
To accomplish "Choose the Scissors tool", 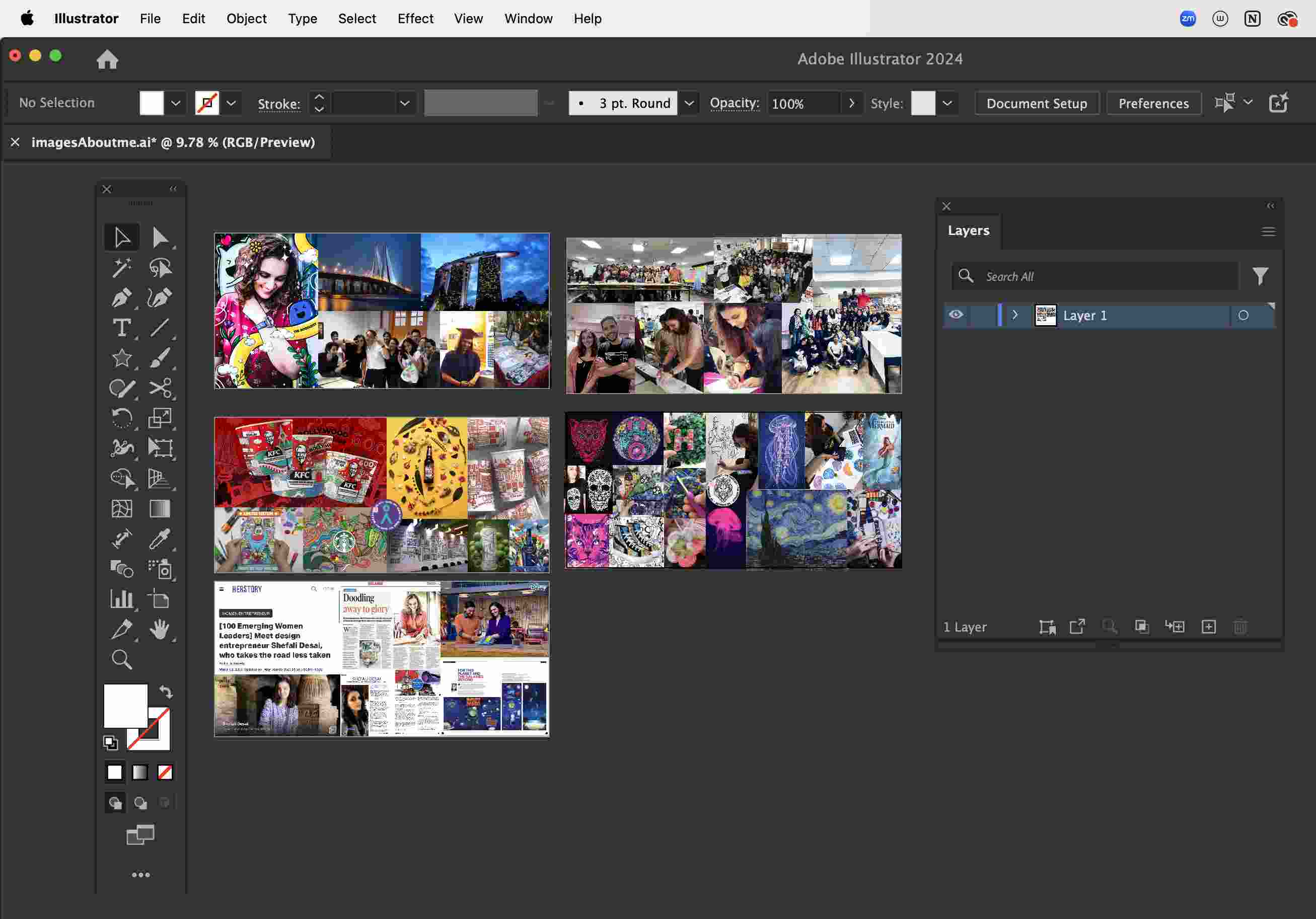I will point(160,388).
